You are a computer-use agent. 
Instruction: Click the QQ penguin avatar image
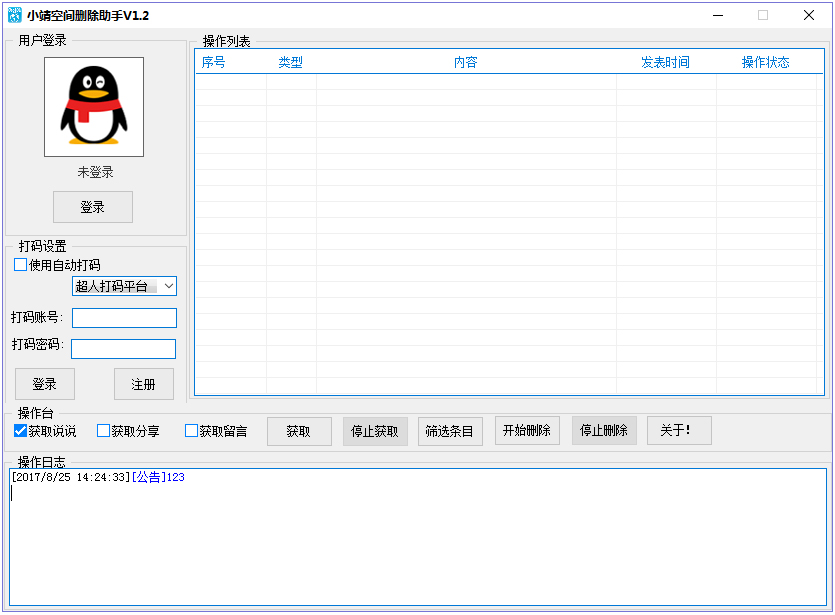[94, 107]
